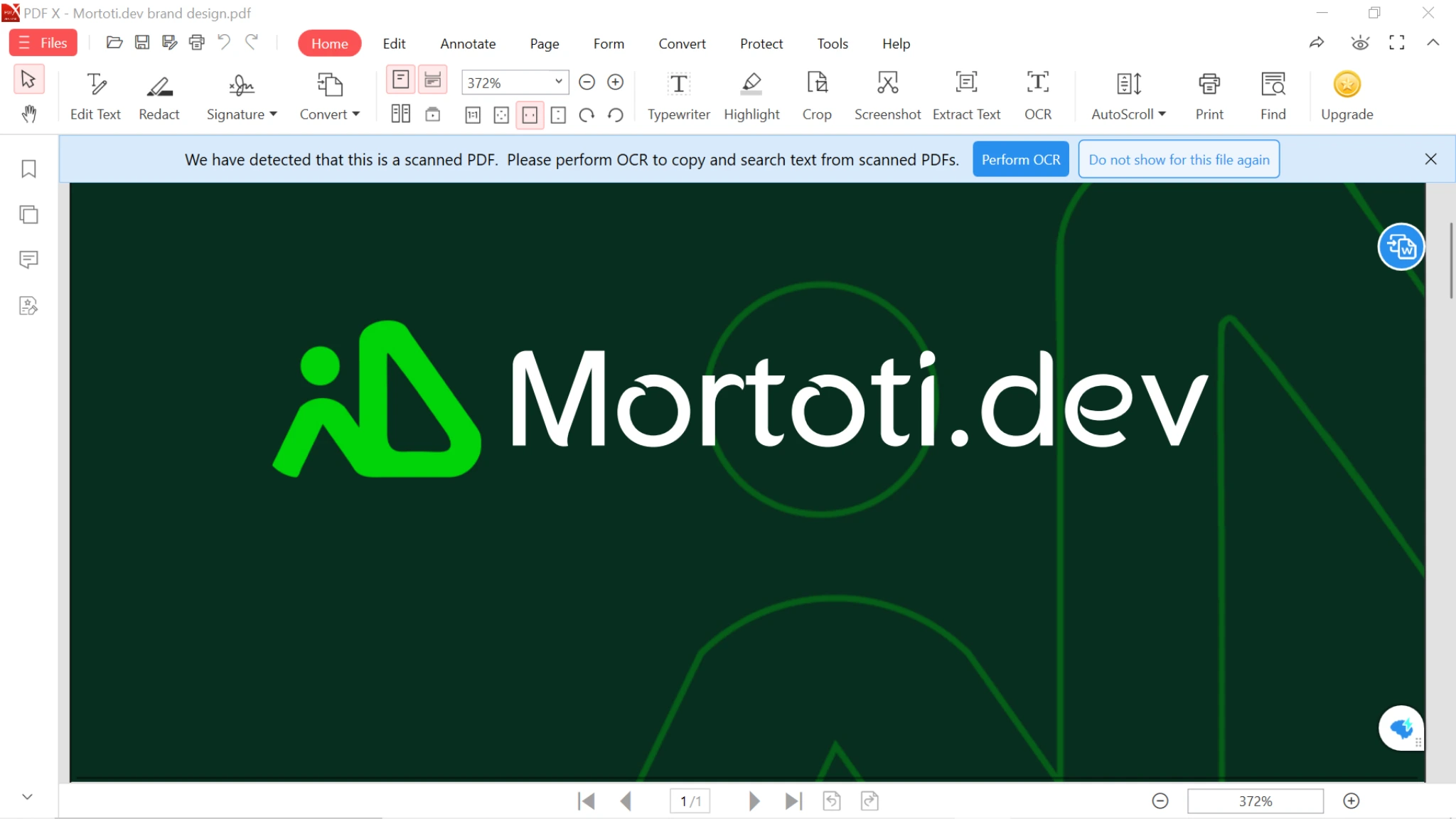Save the document with the floppy icon
Image resolution: width=1456 pixels, height=819 pixels.
[142, 43]
